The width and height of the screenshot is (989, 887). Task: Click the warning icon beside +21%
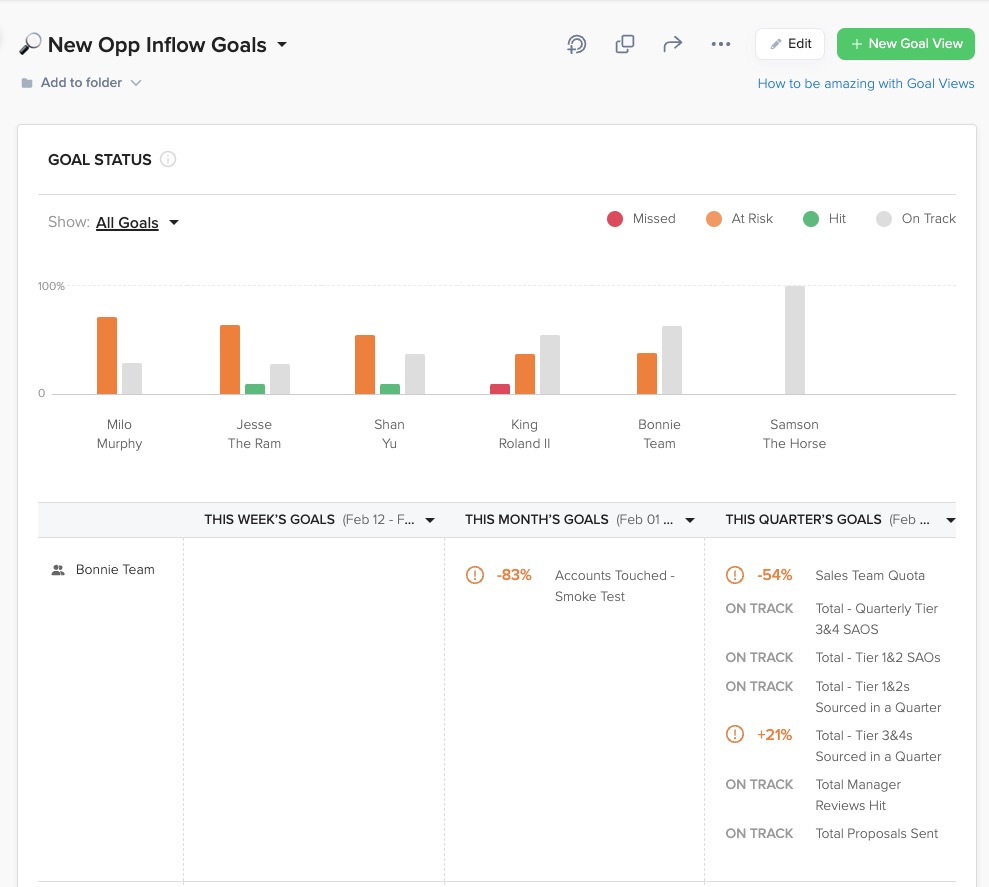point(735,734)
